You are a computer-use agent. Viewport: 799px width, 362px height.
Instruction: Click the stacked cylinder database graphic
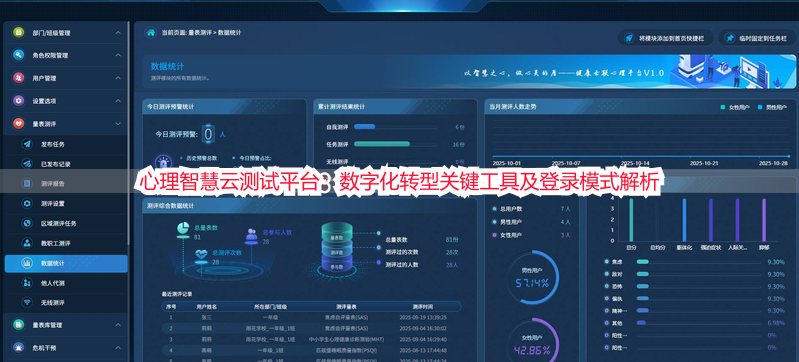337,248
